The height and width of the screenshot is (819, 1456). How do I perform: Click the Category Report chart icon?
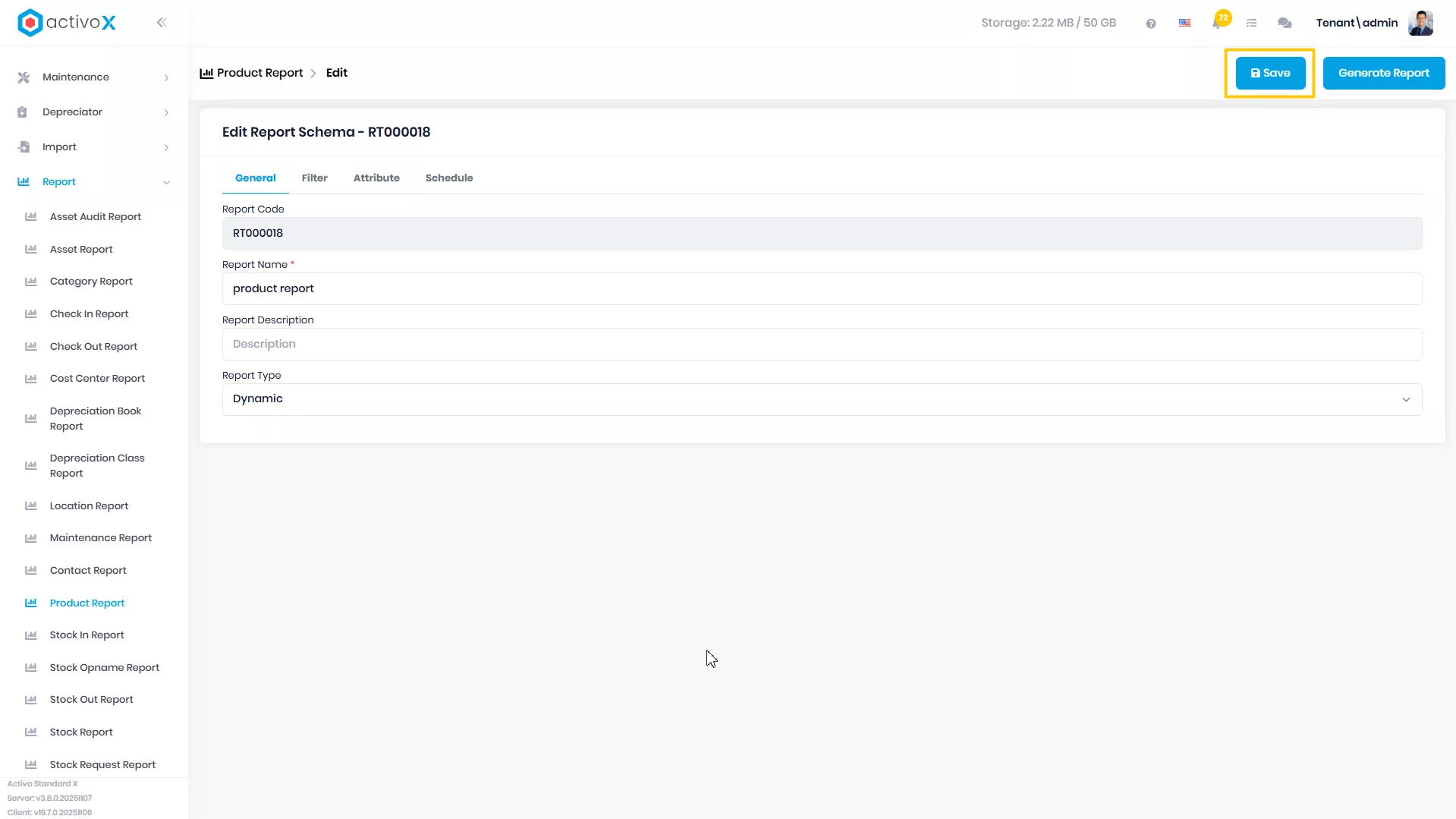31,282
